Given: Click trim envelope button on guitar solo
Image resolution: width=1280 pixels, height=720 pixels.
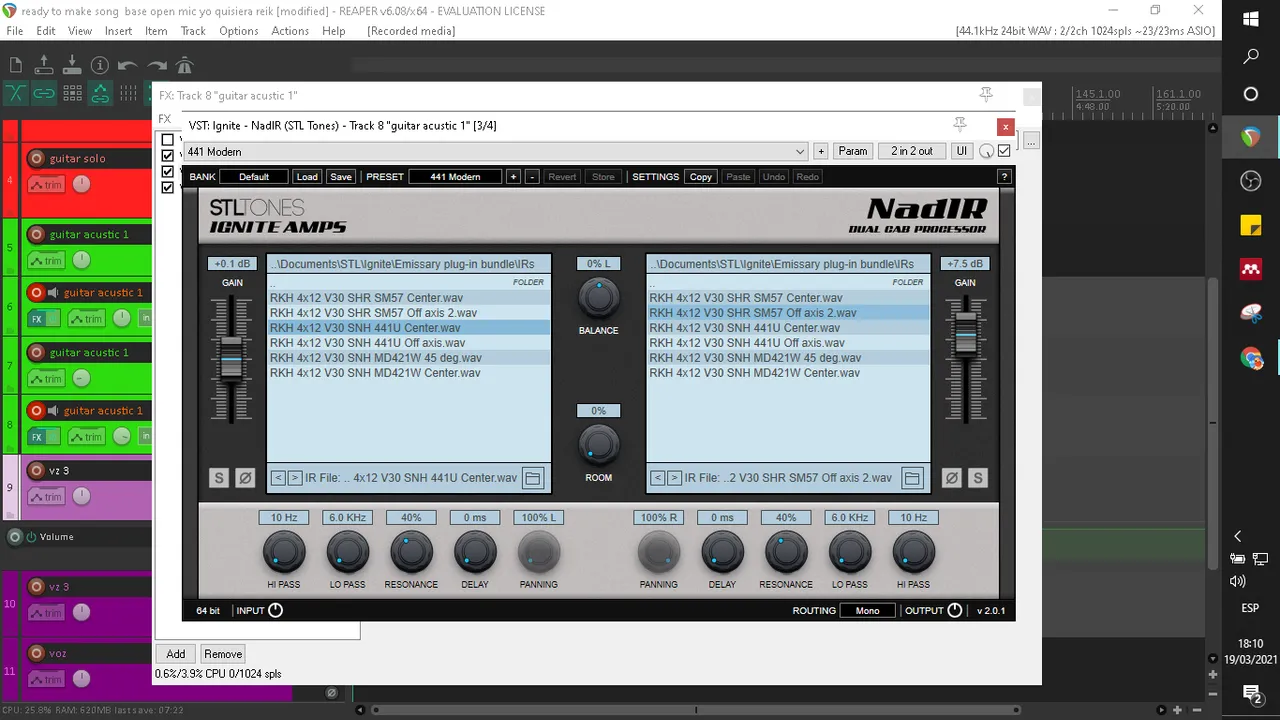Looking at the screenshot, I should pyautogui.click(x=45, y=185).
